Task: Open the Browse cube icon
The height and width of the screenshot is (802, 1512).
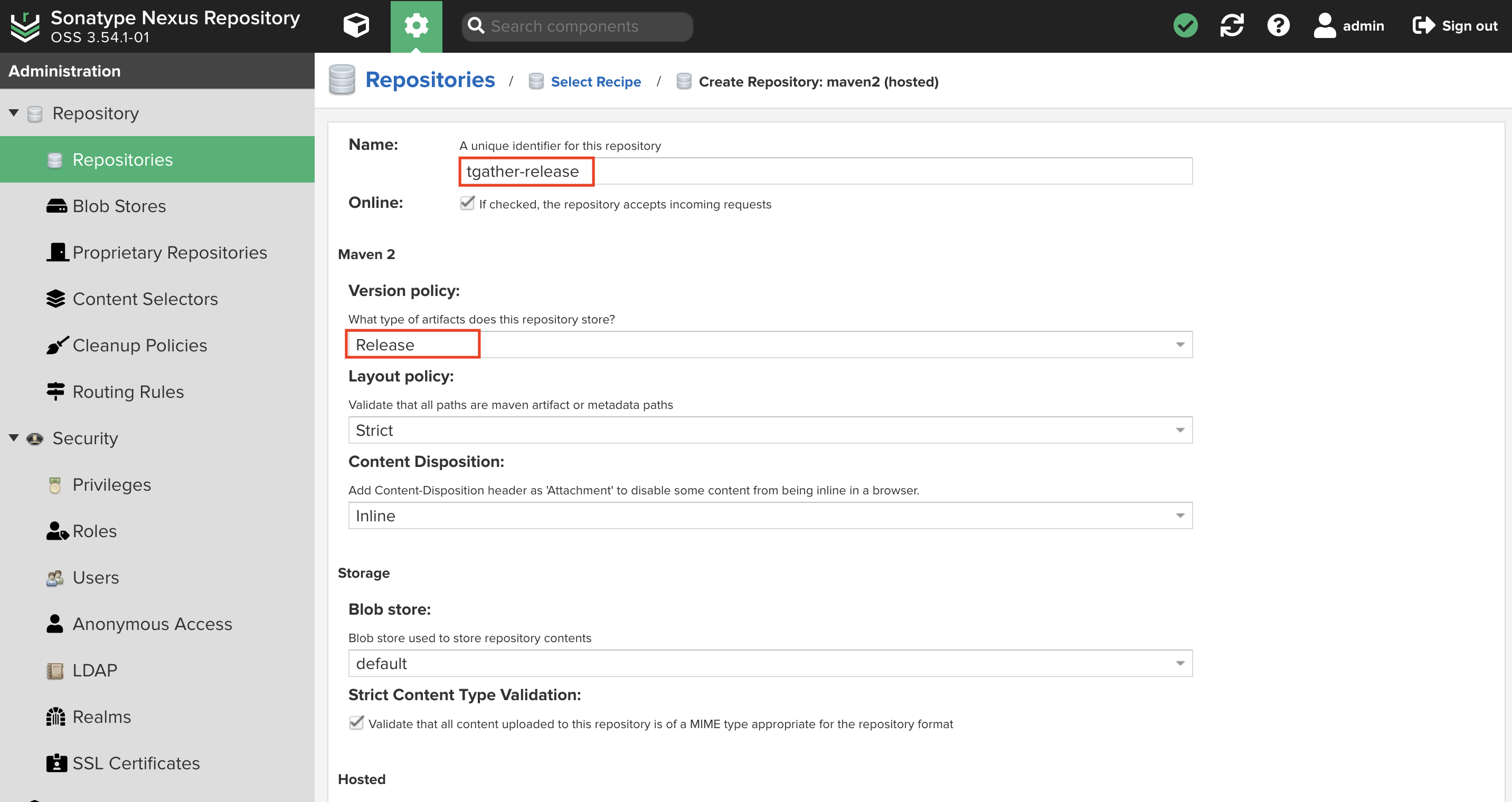Action: pos(356,26)
